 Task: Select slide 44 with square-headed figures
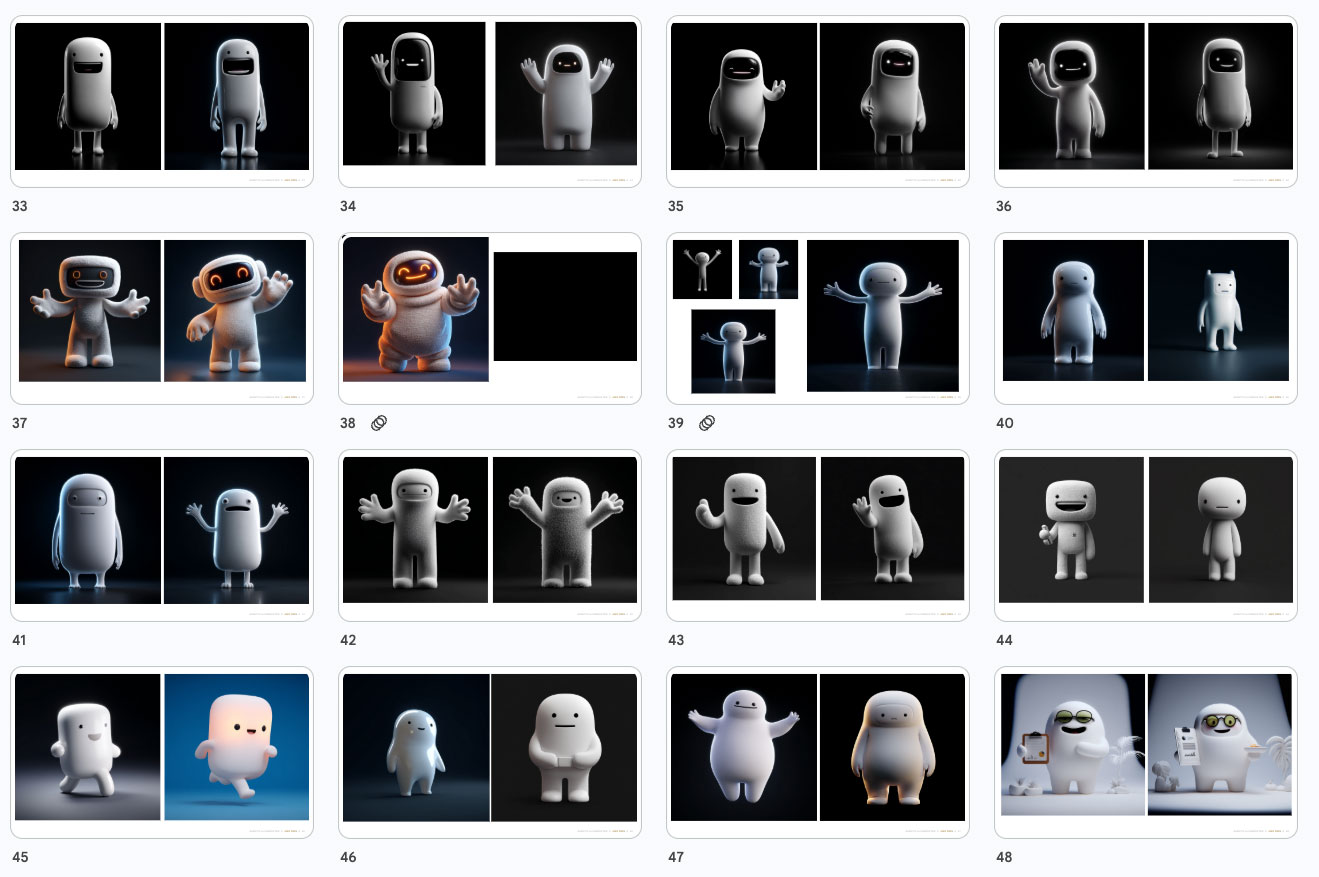pos(1146,535)
